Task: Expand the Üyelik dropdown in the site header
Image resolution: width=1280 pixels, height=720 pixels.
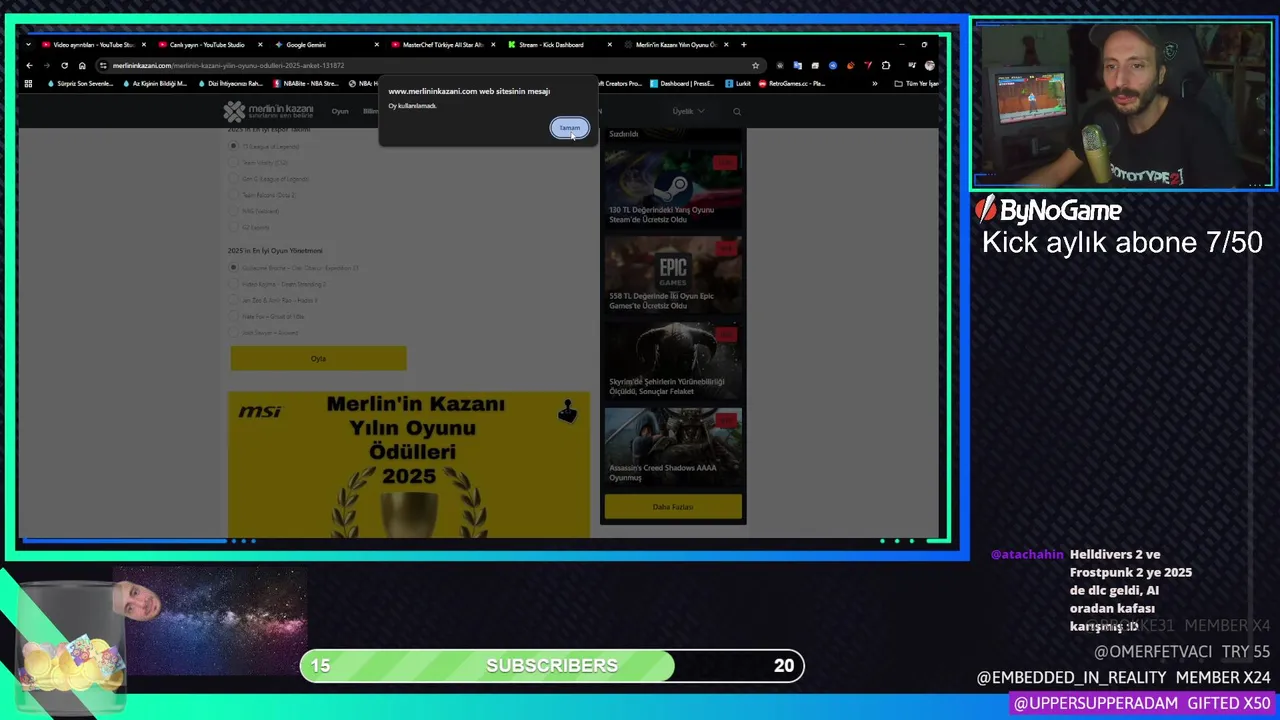Action: (x=688, y=111)
